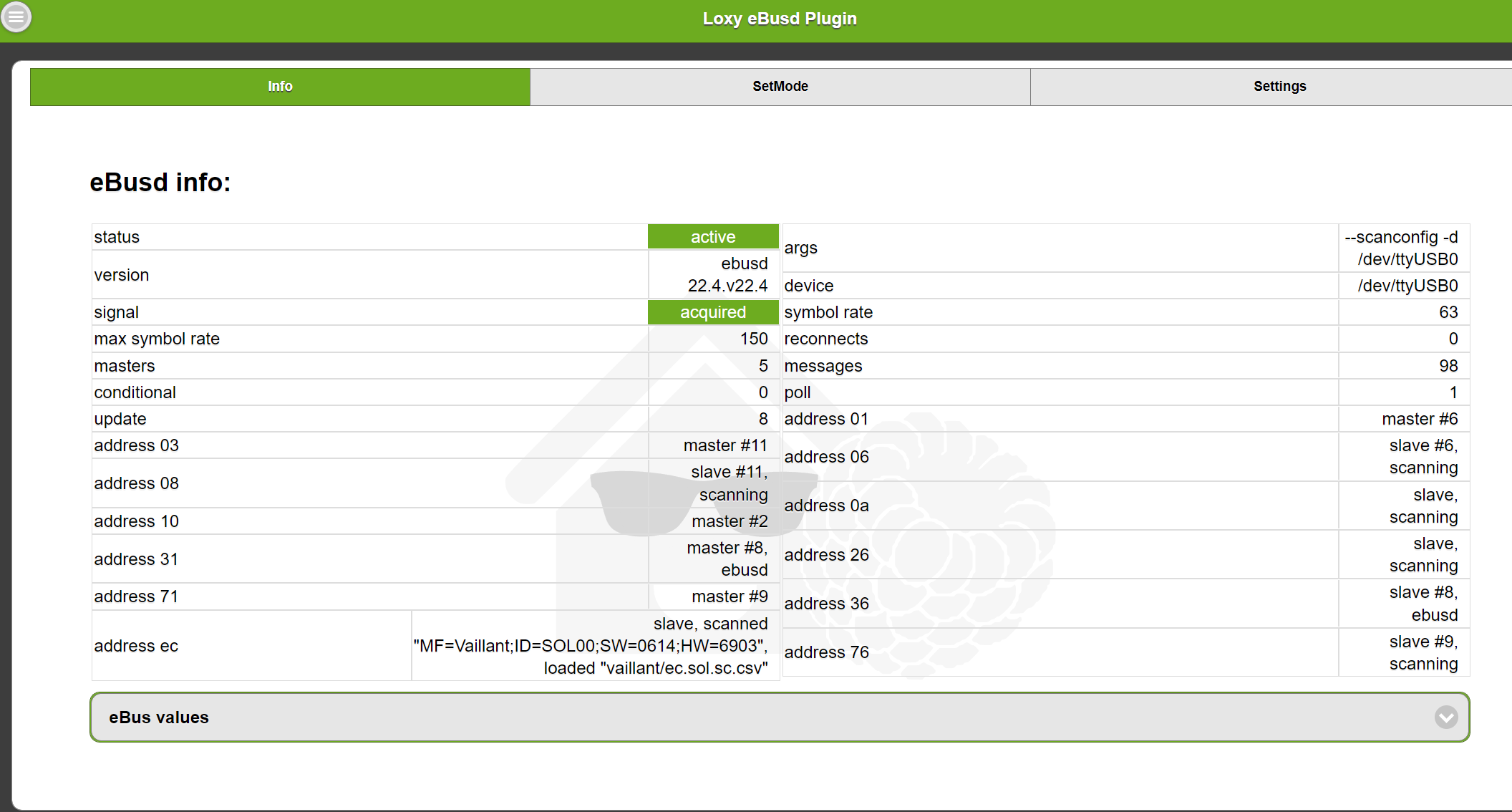The image size is (1512, 812).
Task: Click the args scanconfig value
Action: point(1401,248)
